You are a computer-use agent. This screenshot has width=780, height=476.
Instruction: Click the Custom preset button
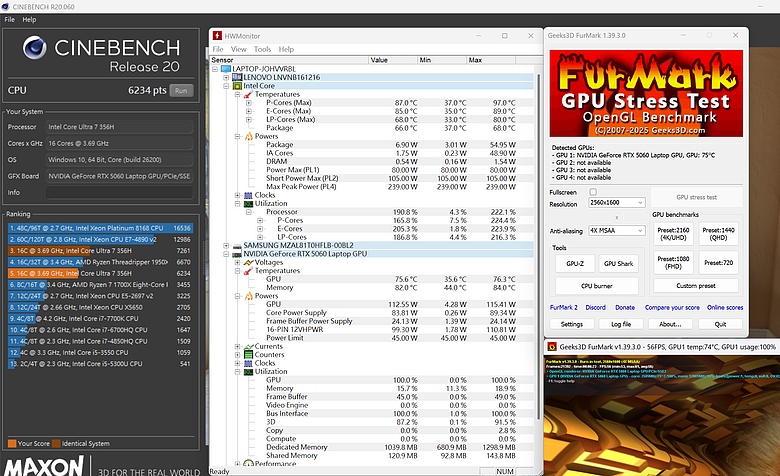coord(696,286)
